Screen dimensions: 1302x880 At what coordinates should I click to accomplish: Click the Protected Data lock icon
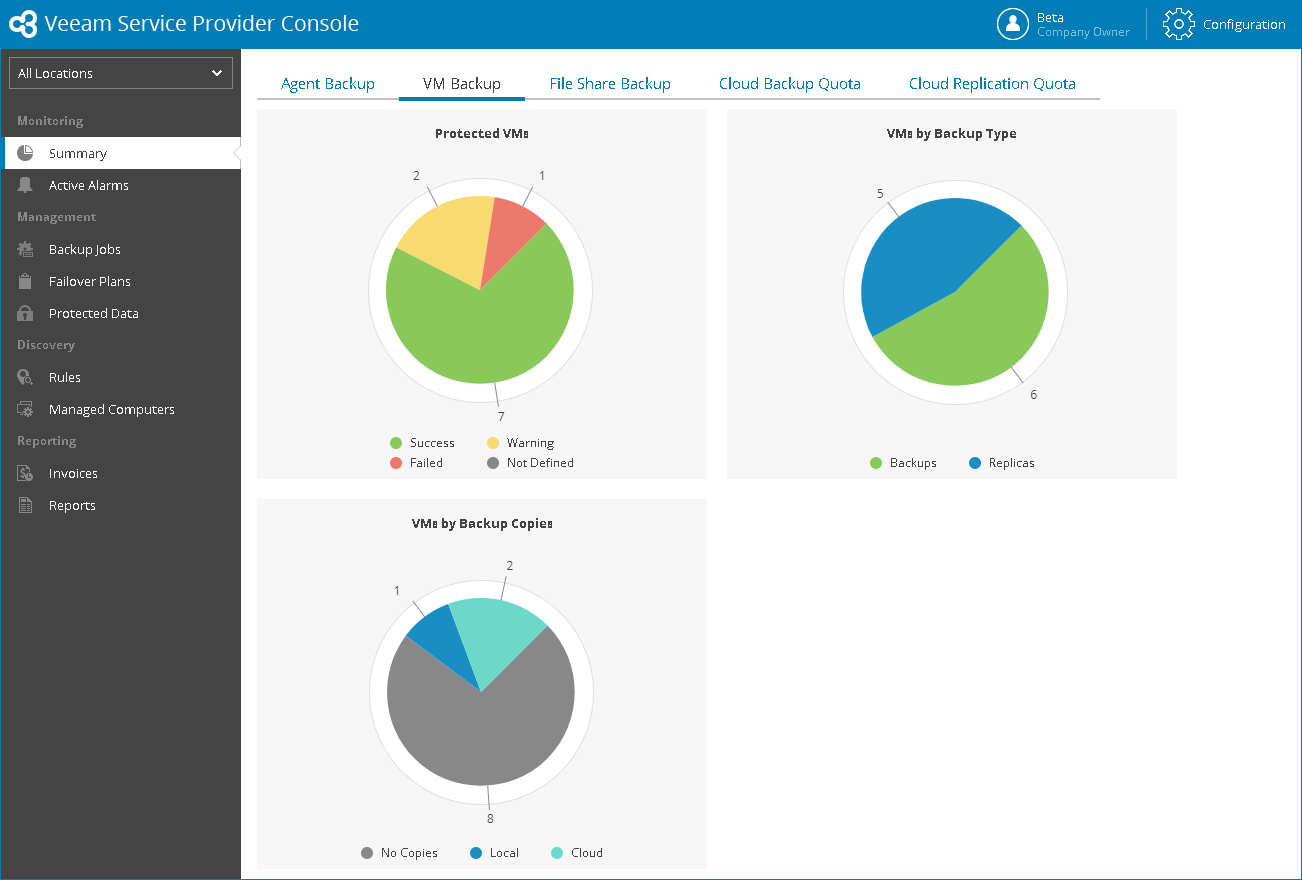tap(26, 313)
